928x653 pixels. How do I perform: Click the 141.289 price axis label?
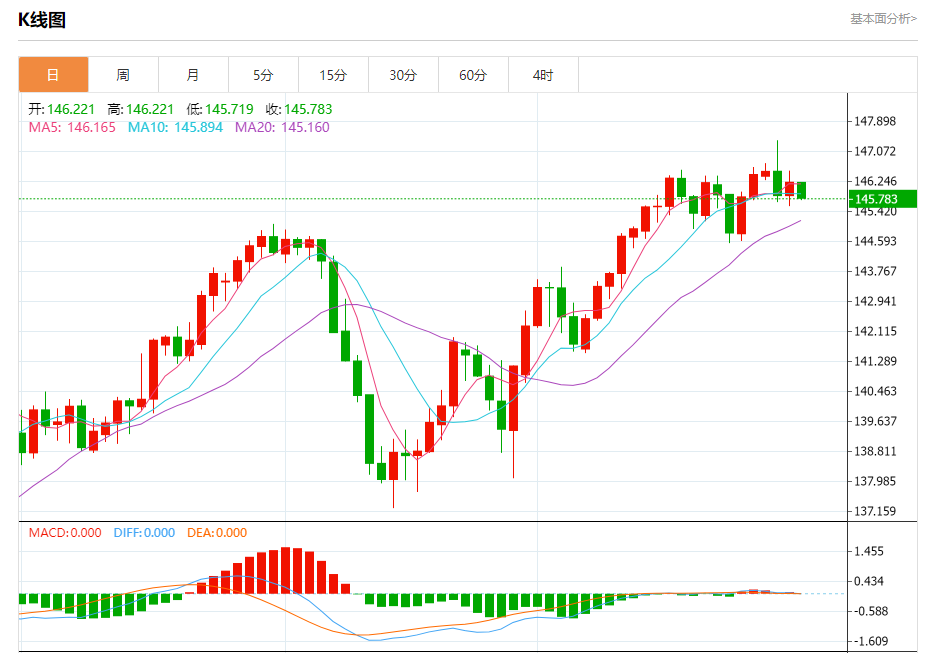click(x=875, y=361)
